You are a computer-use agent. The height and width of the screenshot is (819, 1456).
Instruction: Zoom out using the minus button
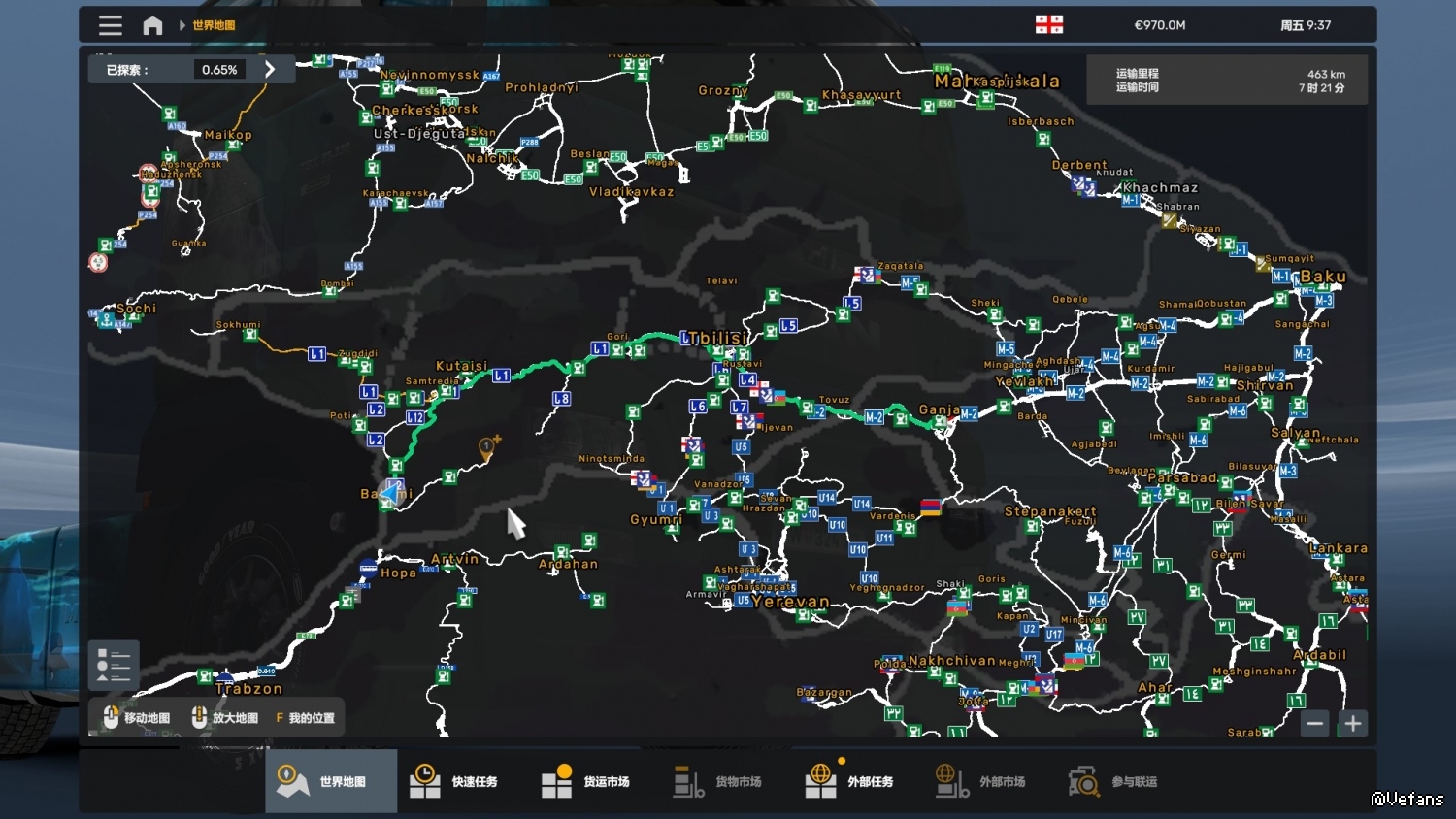point(1315,723)
